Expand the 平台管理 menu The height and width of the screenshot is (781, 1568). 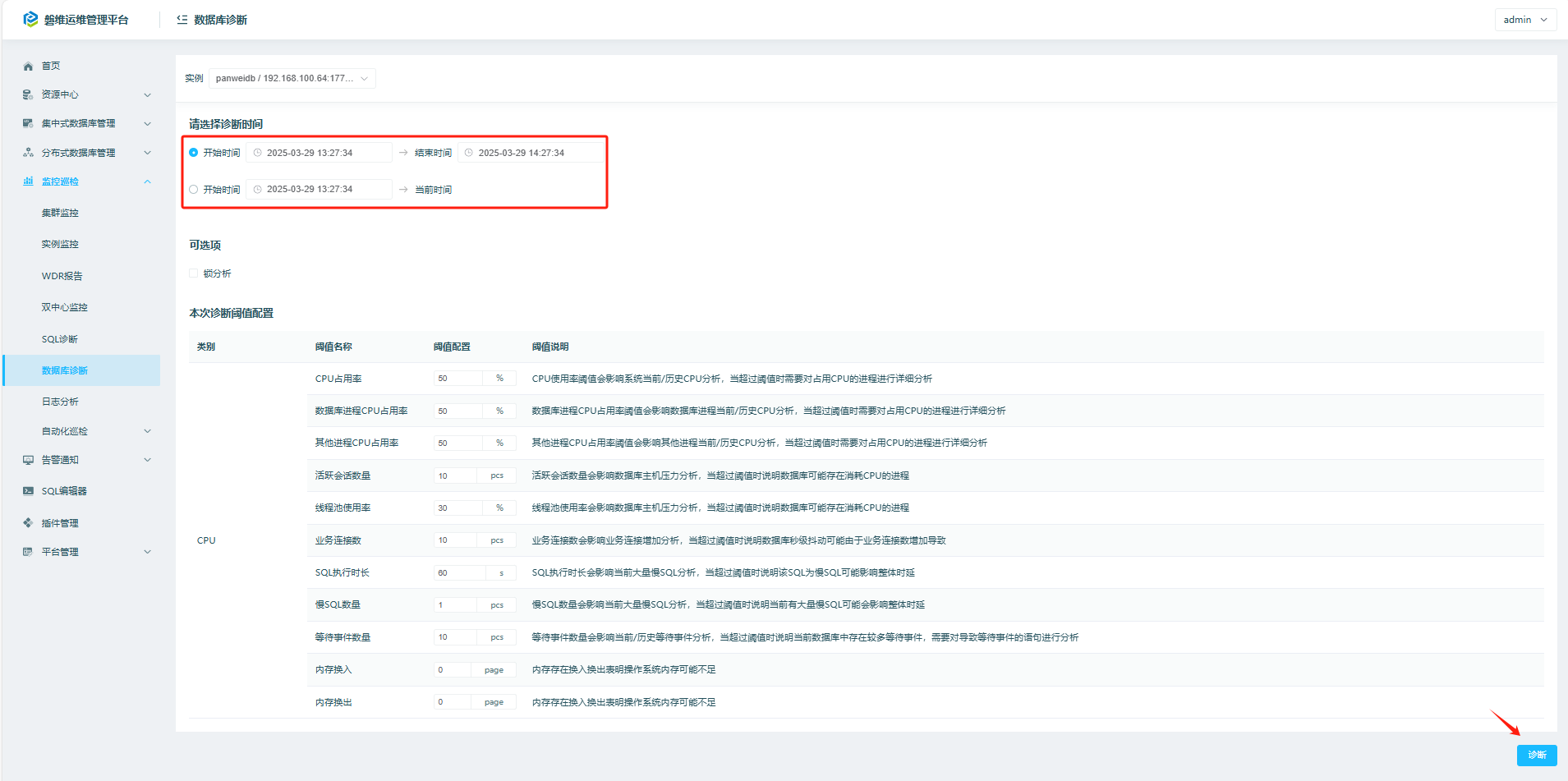[148, 552]
